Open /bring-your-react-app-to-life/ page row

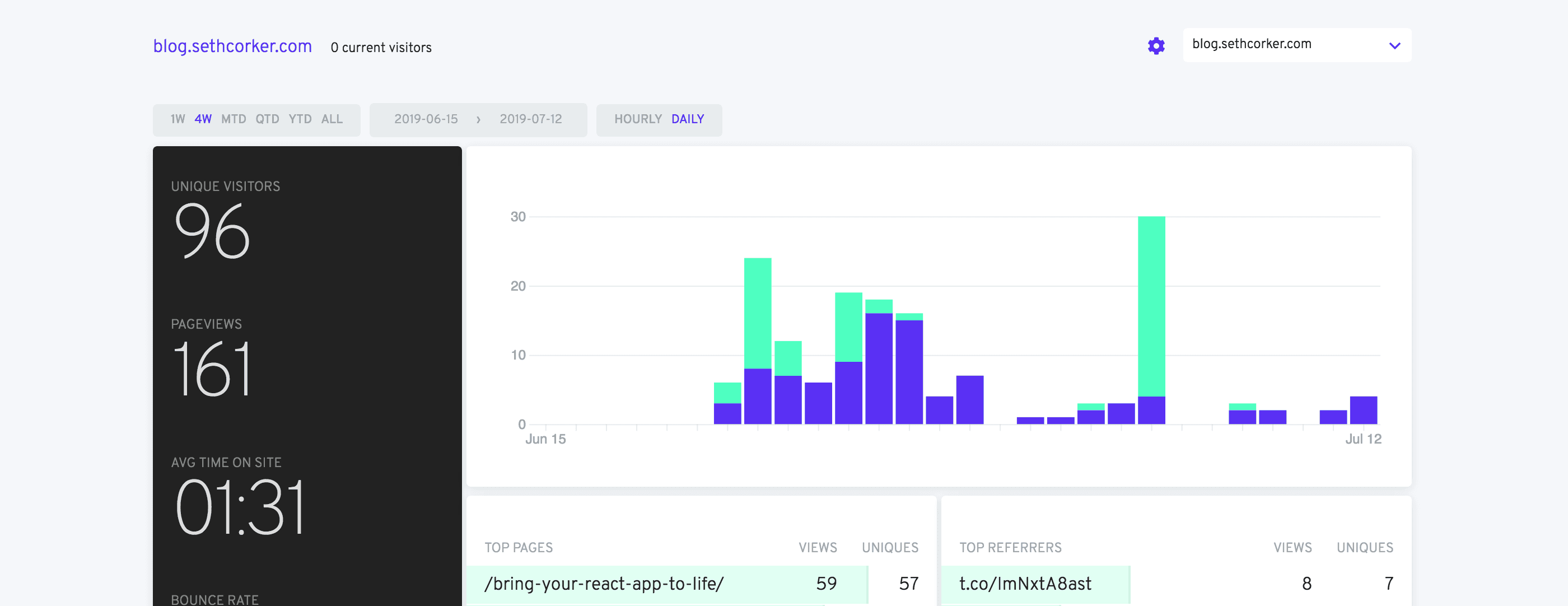click(x=604, y=584)
